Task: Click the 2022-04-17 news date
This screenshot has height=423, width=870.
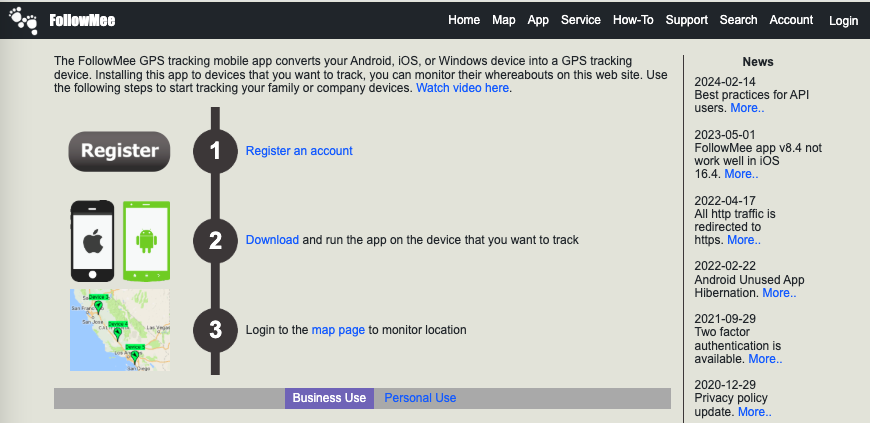Action: point(725,200)
